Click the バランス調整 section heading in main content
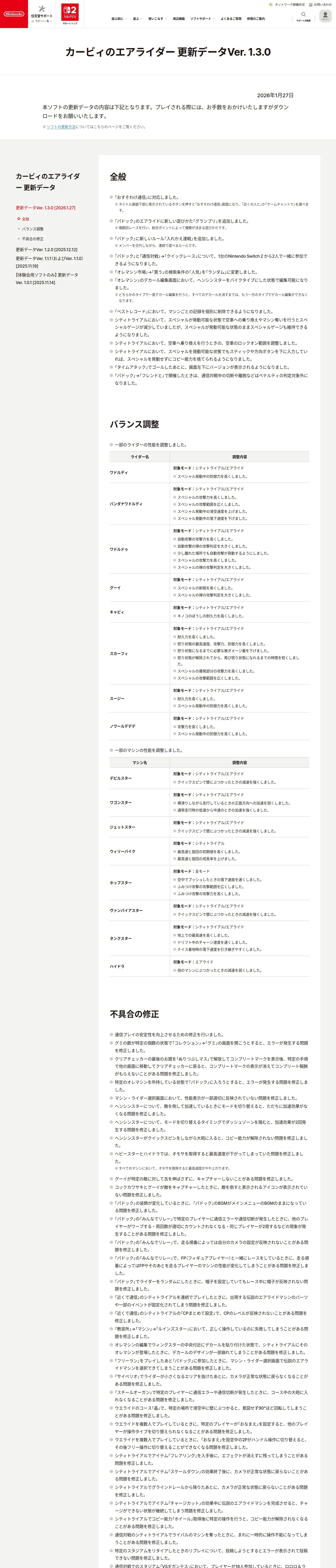This screenshot has width=336, height=1568. pyautogui.click(x=134, y=424)
